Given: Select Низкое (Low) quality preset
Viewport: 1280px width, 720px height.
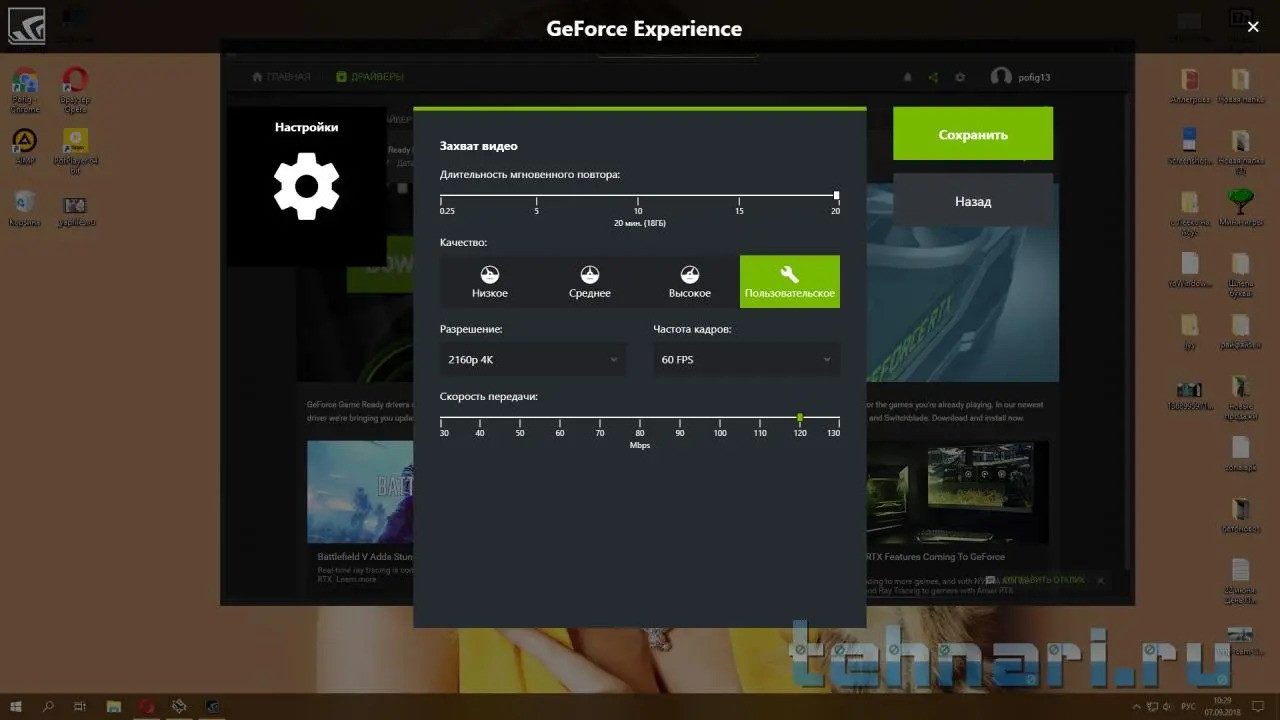Looking at the screenshot, I should click(490, 281).
